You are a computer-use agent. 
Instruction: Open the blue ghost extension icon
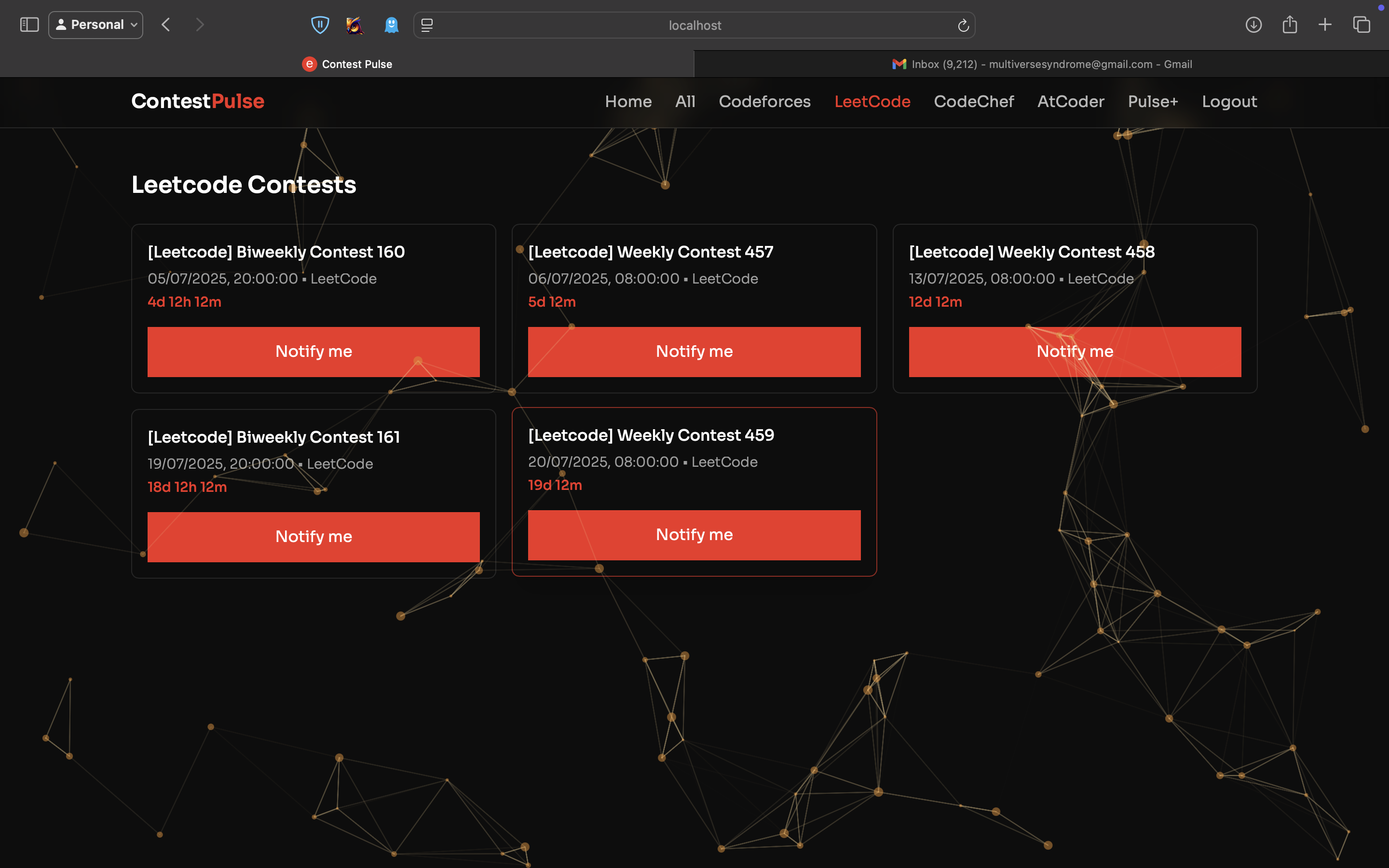click(x=391, y=25)
